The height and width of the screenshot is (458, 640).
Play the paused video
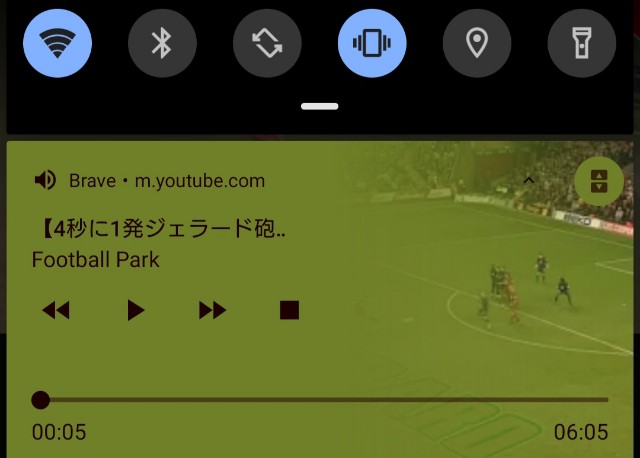(136, 310)
